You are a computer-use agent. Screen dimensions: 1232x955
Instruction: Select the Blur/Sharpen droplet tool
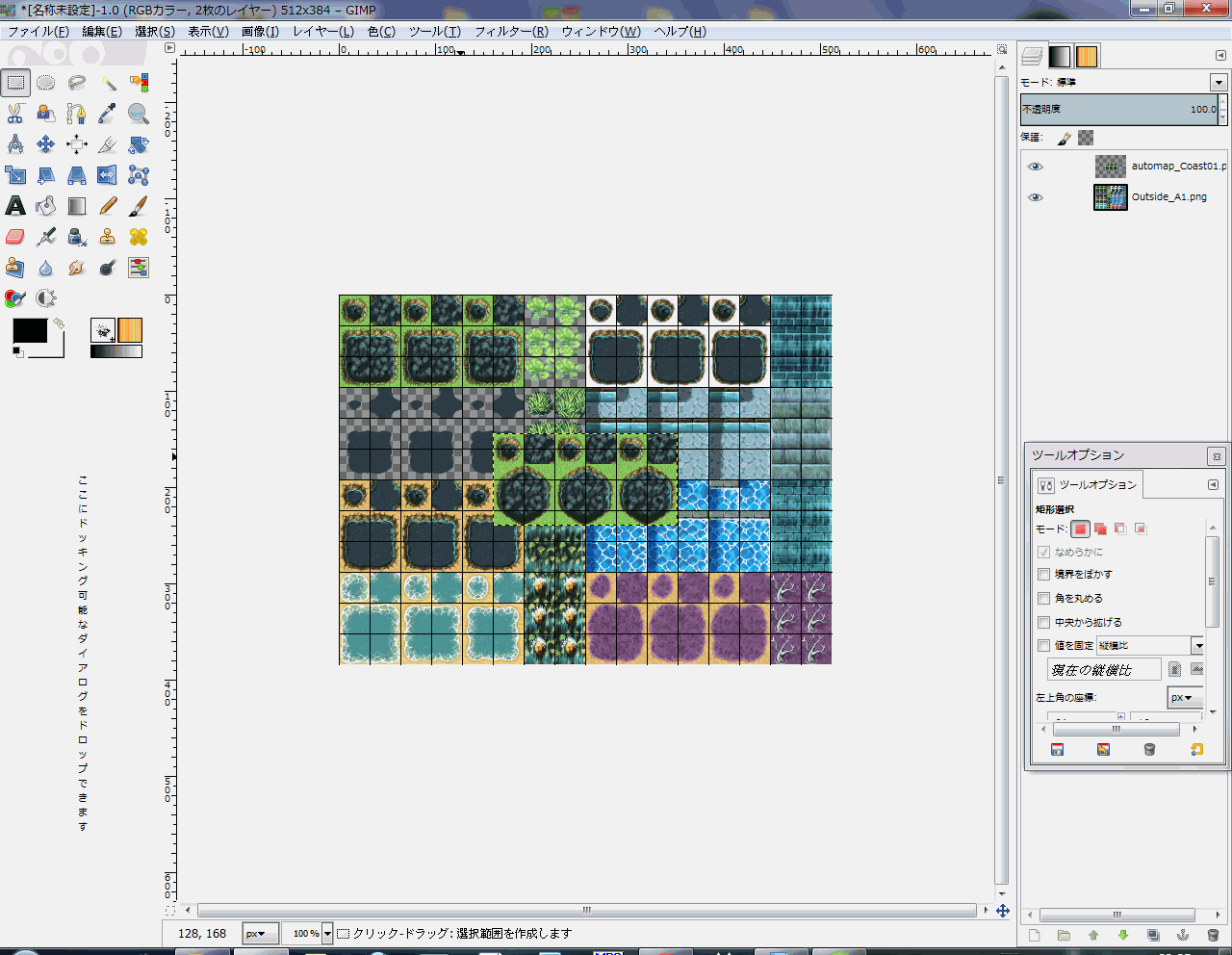click(x=46, y=268)
